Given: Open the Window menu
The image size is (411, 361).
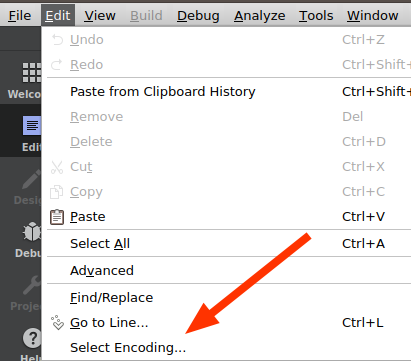Looking at the screenshot, I should tap(373, 16).
